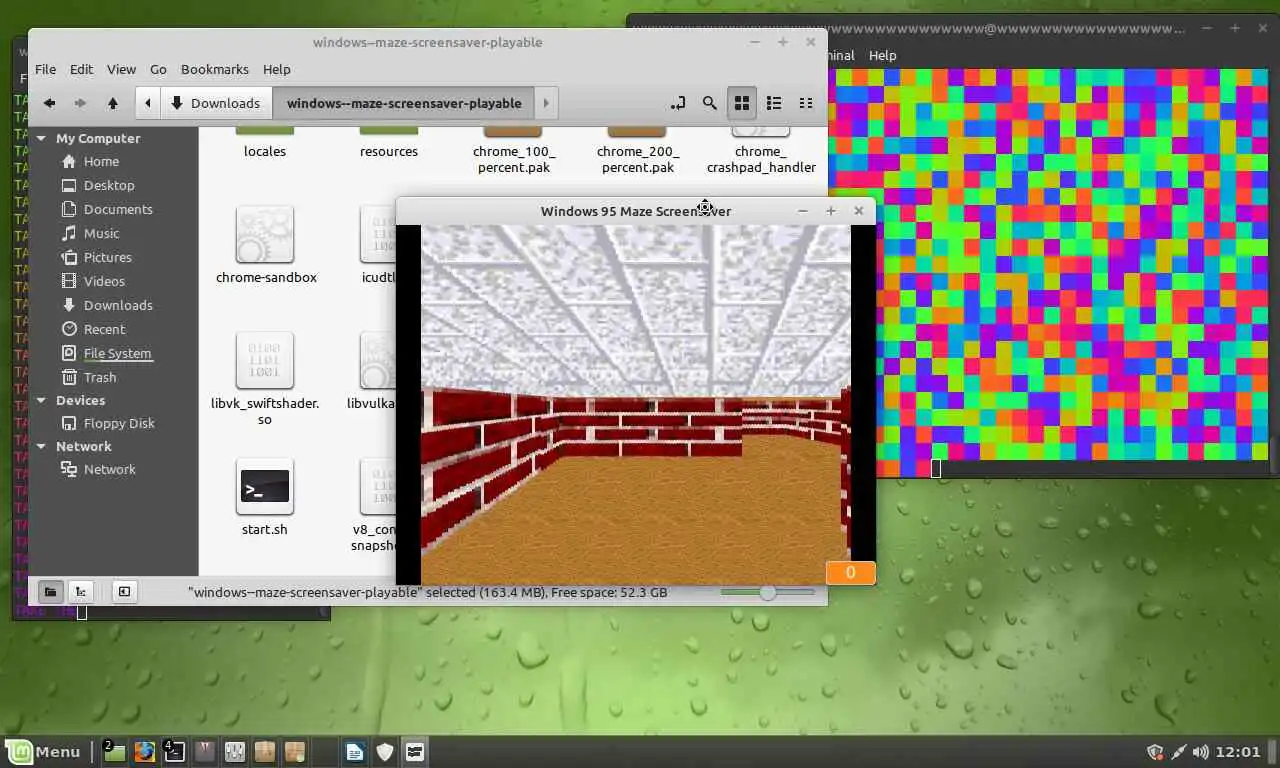Open LibreOffice Writer document taskbar icon
1280x768 pixels.
coord(355,751)
